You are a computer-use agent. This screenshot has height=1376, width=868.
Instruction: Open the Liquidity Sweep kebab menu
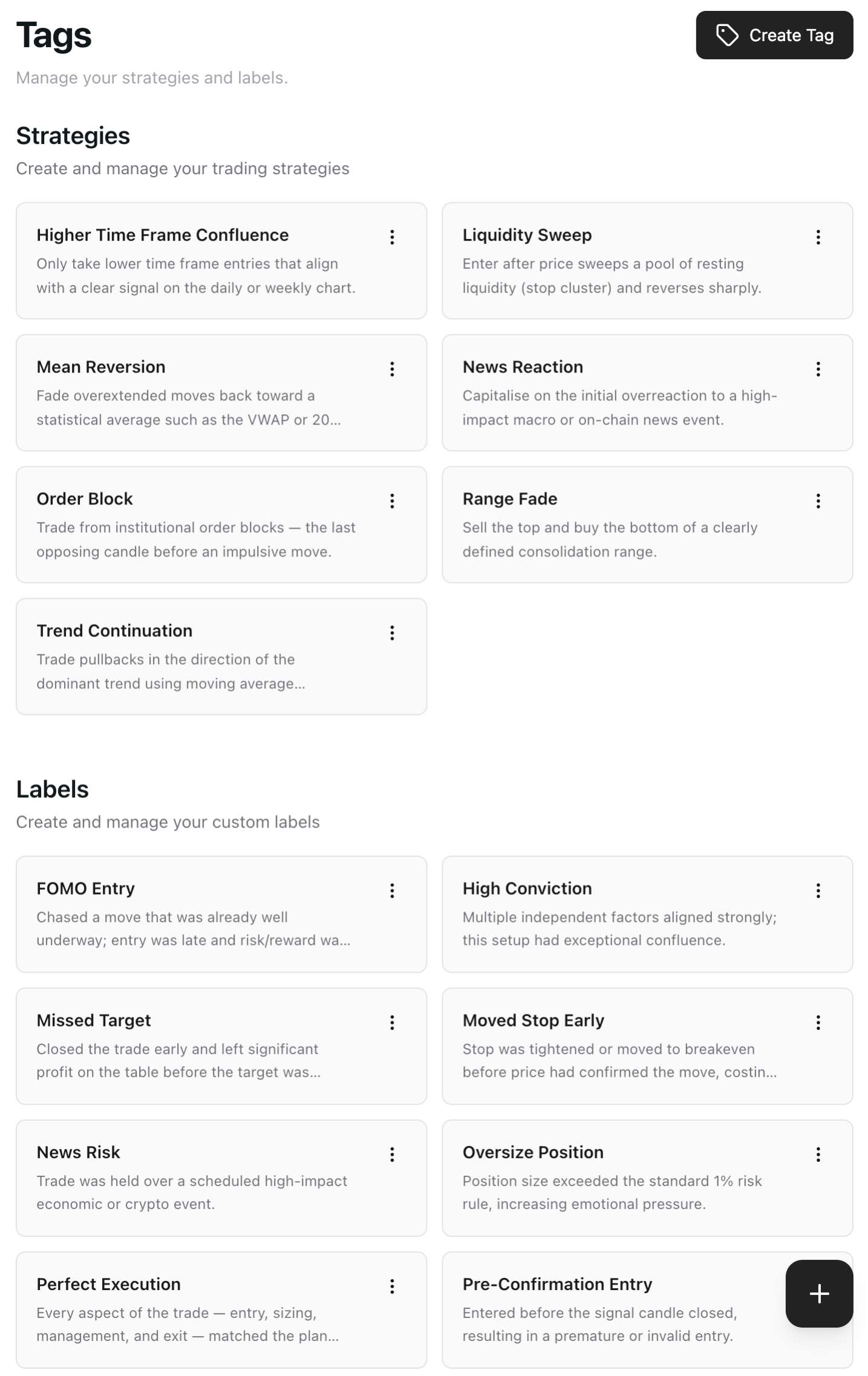tap(818, 237)
